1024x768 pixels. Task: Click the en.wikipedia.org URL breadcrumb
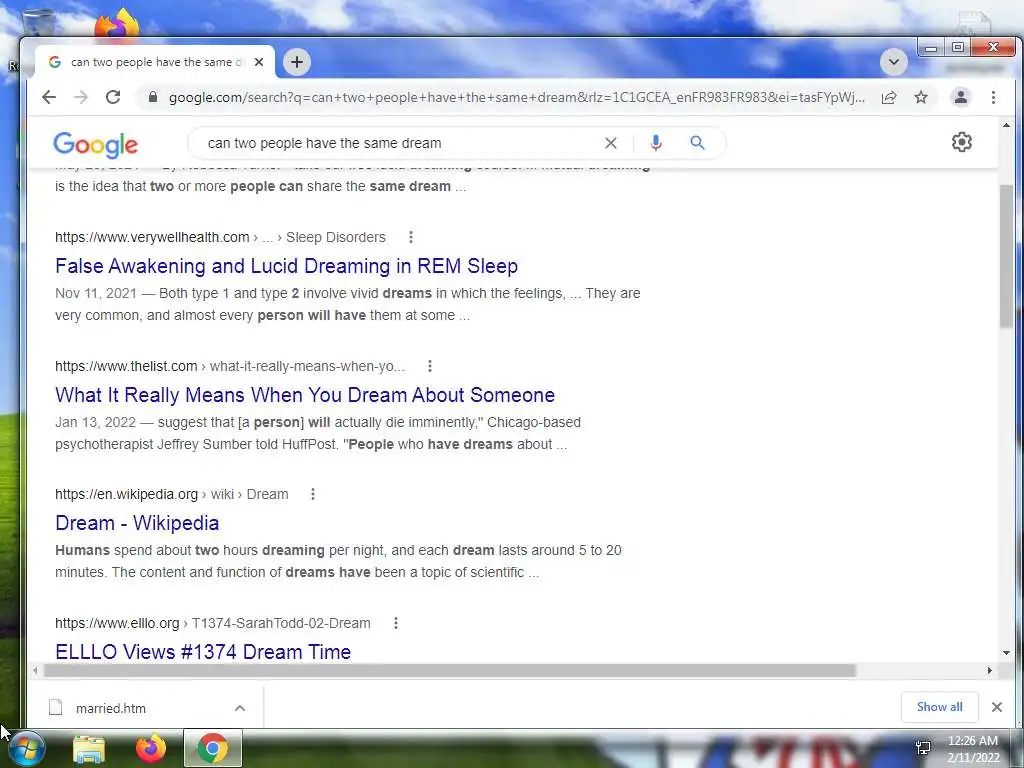[x=172, y=494]
